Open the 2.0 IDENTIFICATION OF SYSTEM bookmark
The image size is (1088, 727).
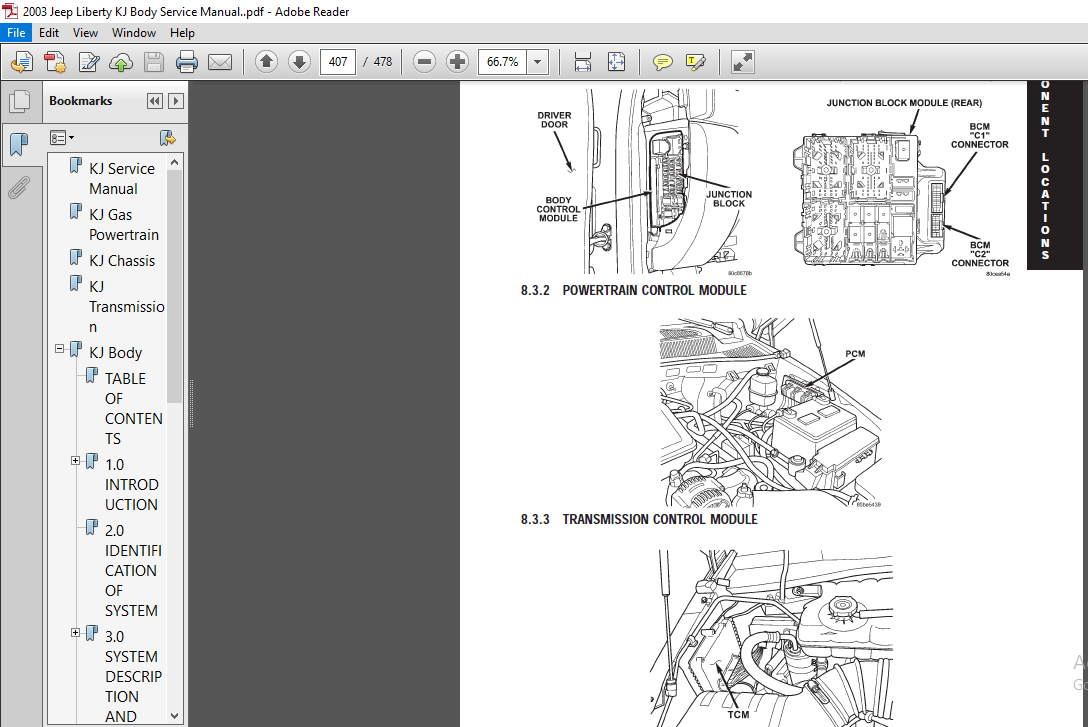point(133,570)
